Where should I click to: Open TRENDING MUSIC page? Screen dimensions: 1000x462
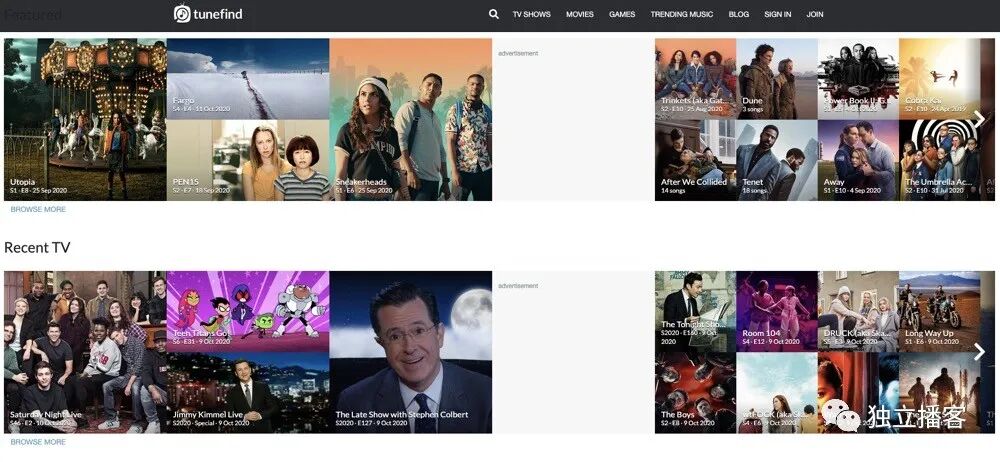click(x=682, y=14)
